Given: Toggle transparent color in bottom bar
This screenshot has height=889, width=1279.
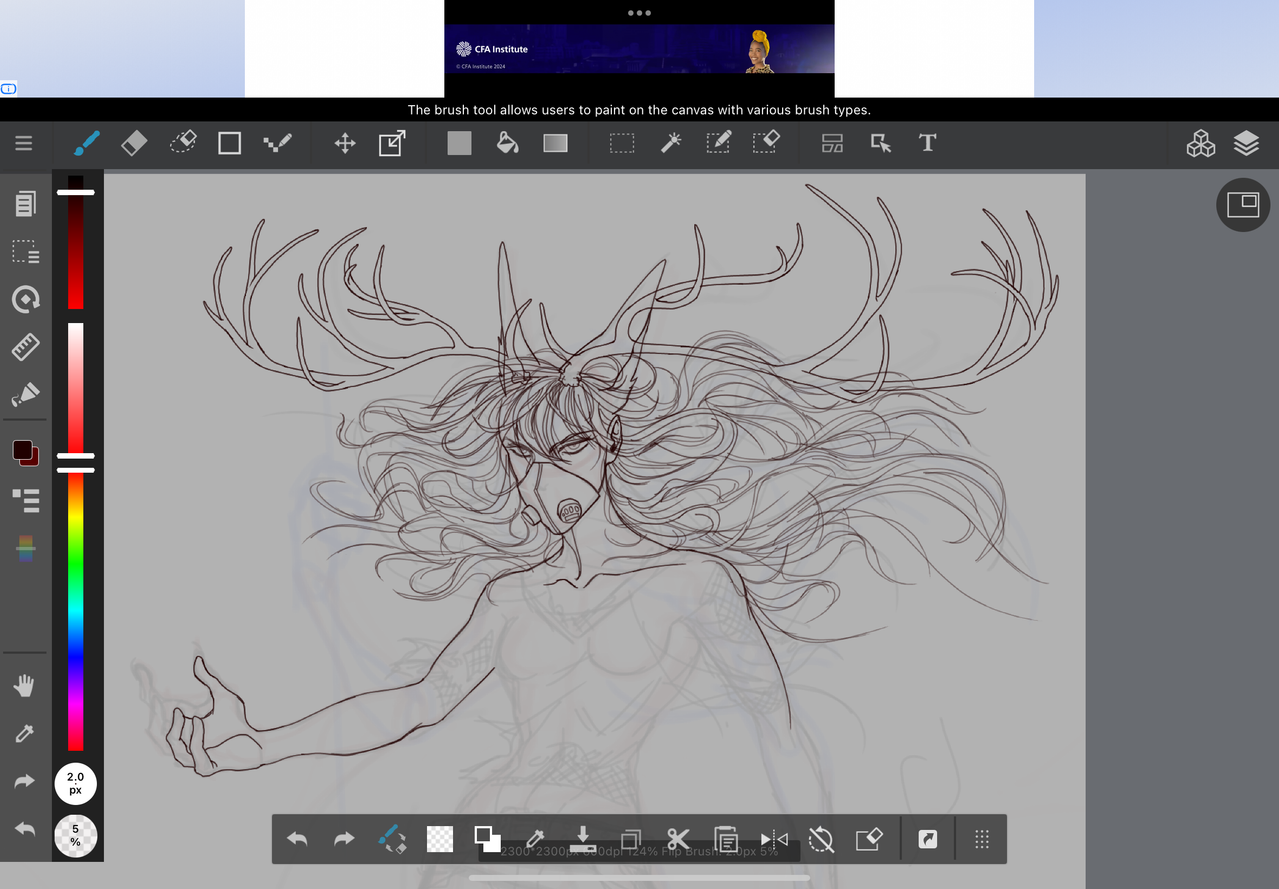Looking at the screenshot, I should pos(440,839).
